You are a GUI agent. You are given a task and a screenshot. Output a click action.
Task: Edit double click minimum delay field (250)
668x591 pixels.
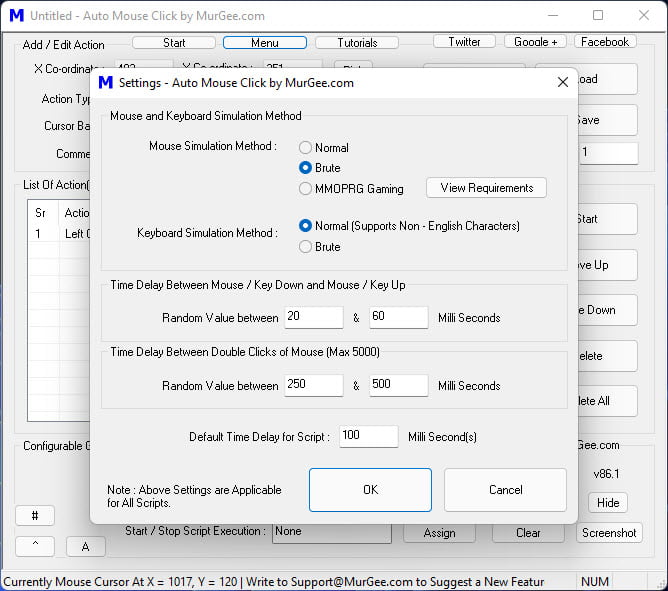click(x=314, y=385)
